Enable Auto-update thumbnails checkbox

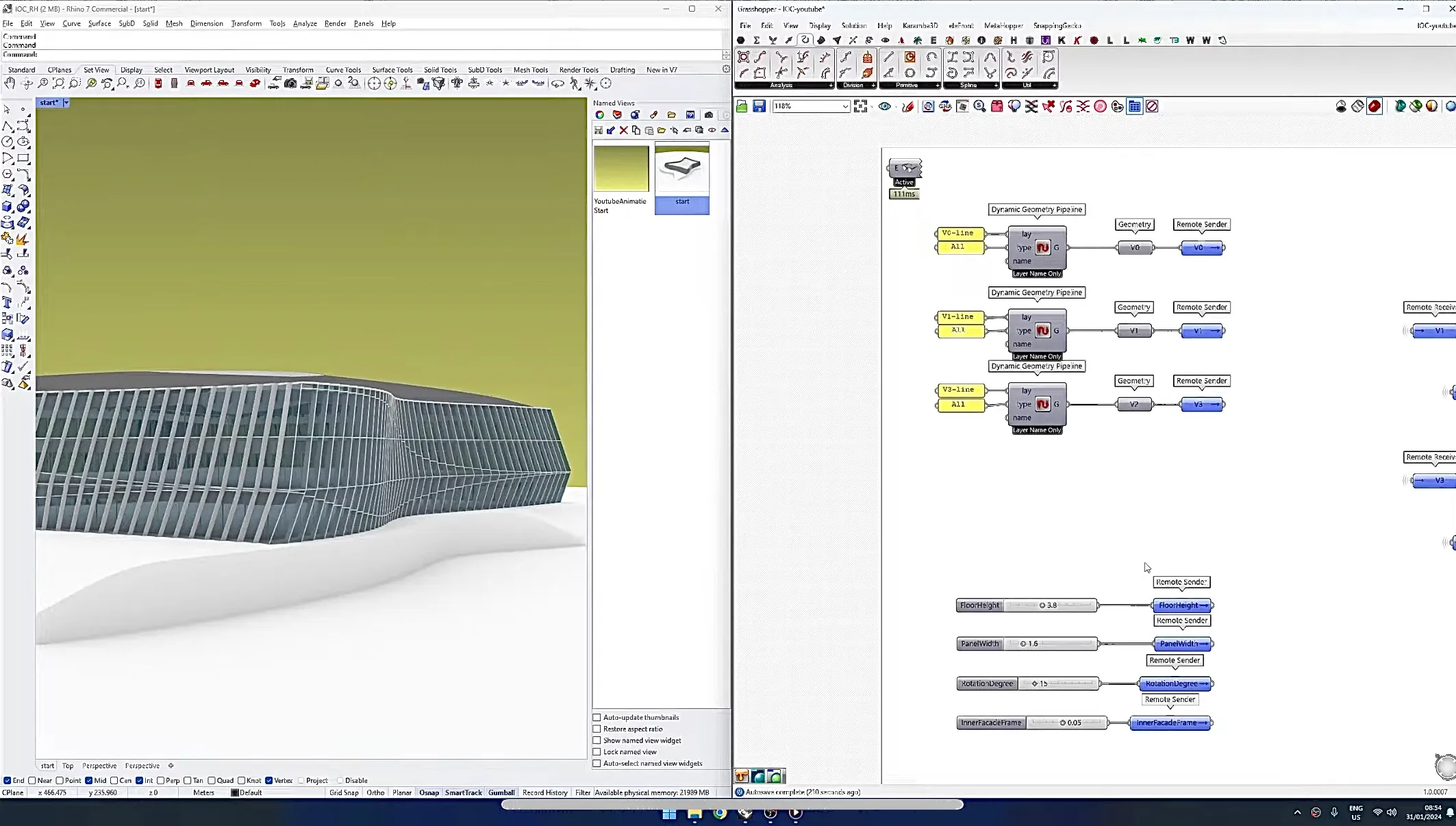pyautogui.click(x=597, y=717)
